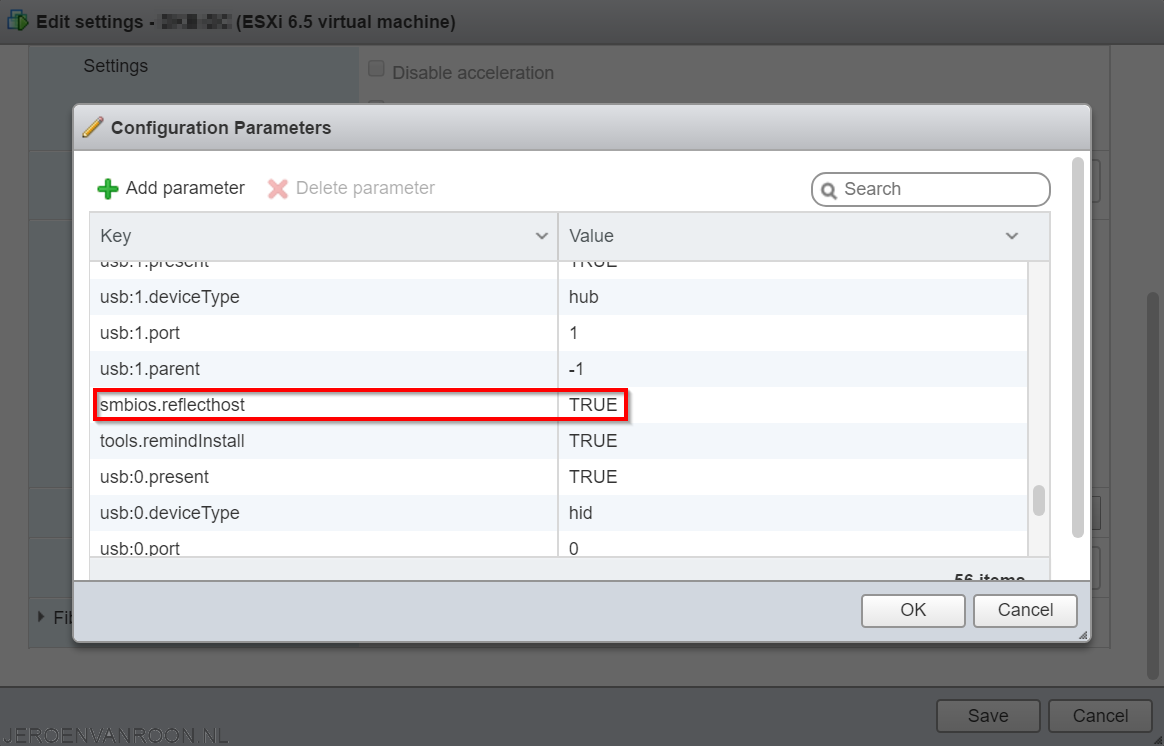
Task: Click the red X Delete parameter icon
Action: (278, 189)
